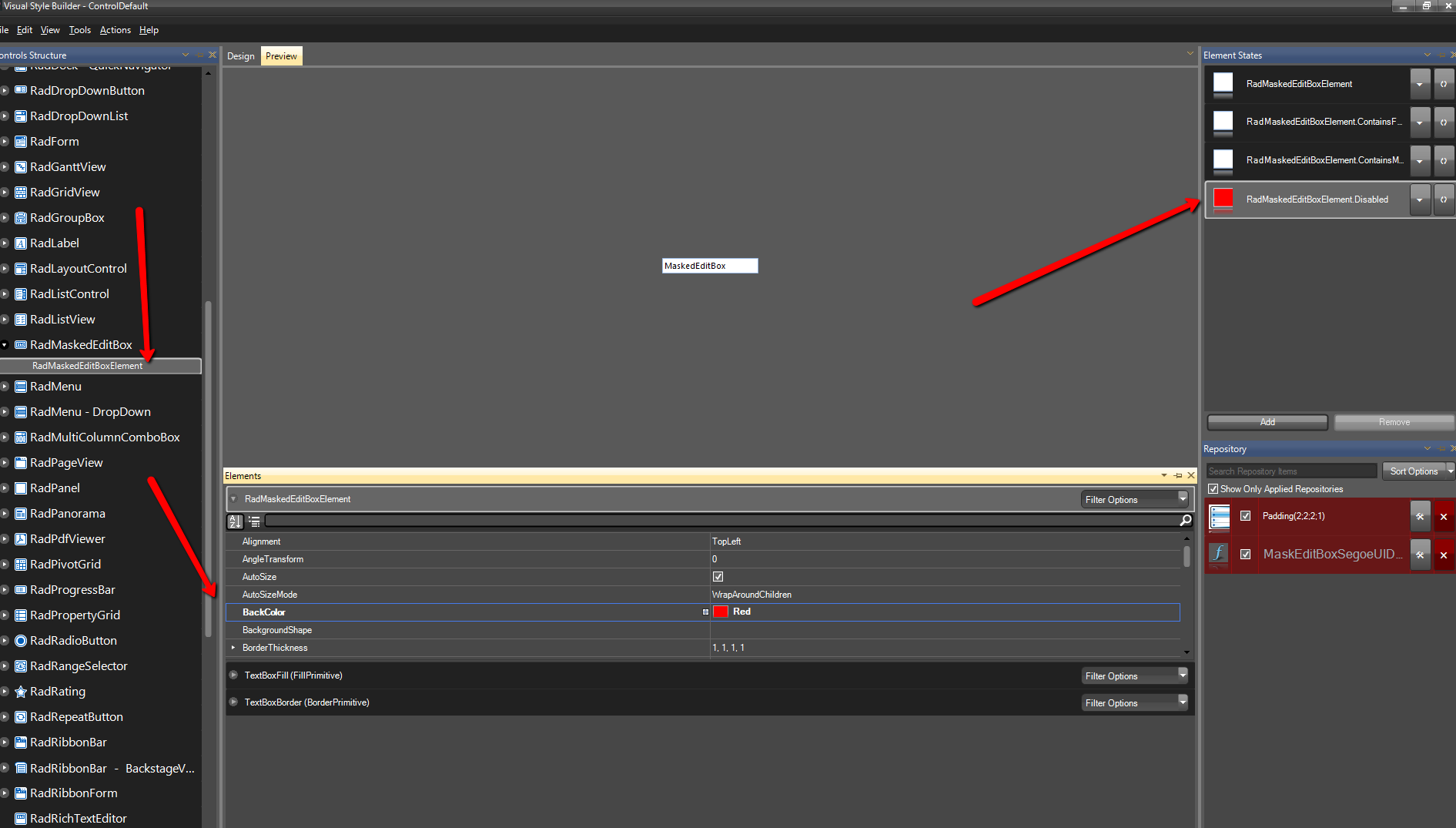
Task: Open Filter Options for TextBoxFill
Action: (1135, 676)
